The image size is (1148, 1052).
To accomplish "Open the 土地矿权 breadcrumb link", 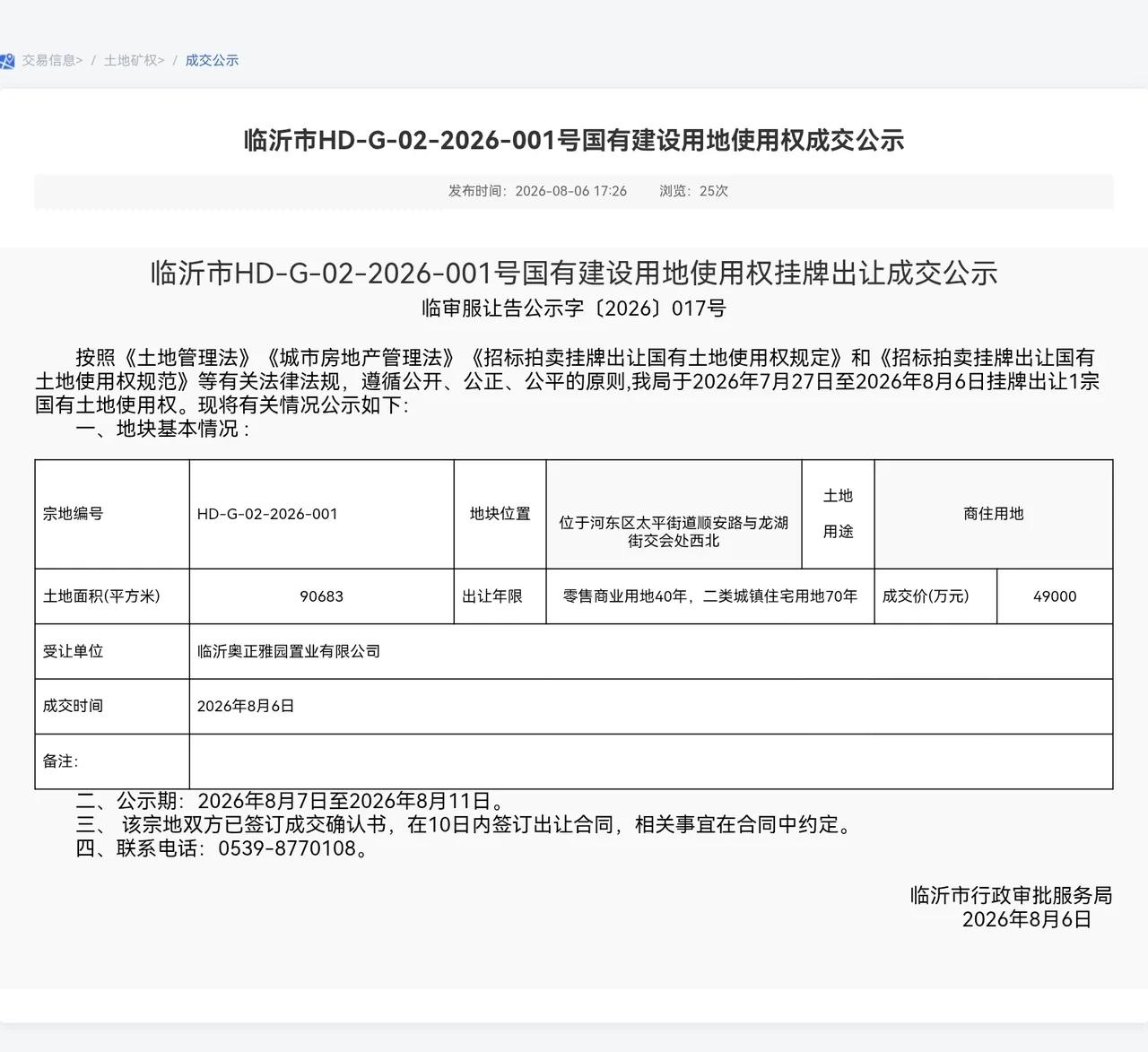I will pyautogui.click(x=134, y=60).
